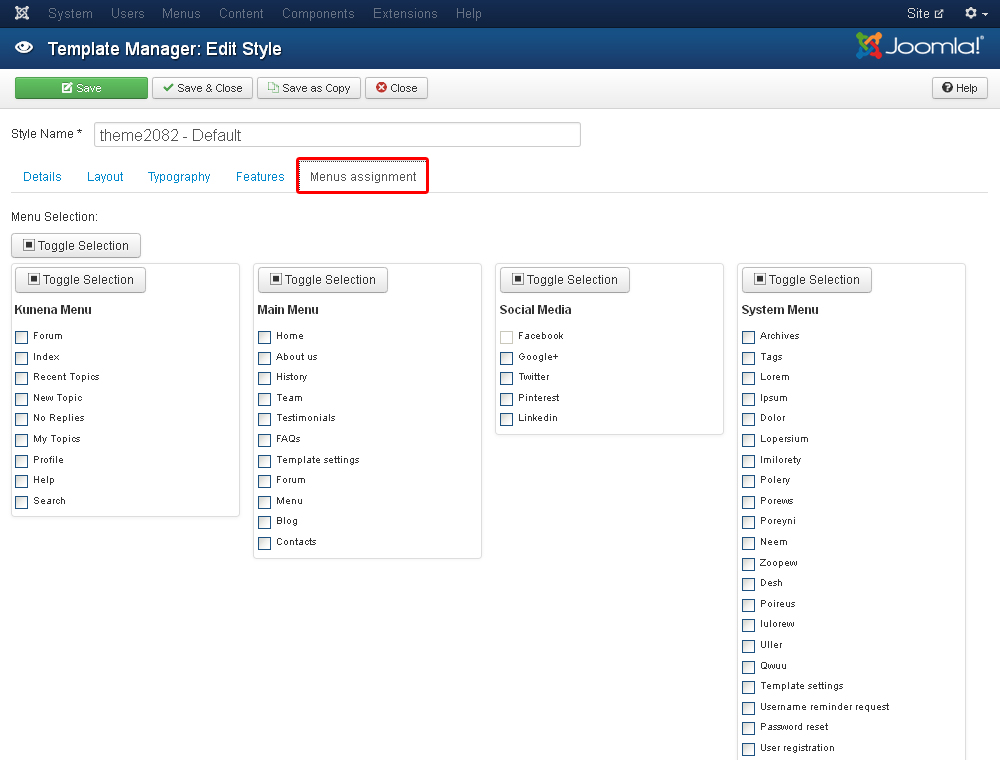This screenshot has height=760, width=1000.
Task: Enable the History checkbox
Action: pos(265,378)
